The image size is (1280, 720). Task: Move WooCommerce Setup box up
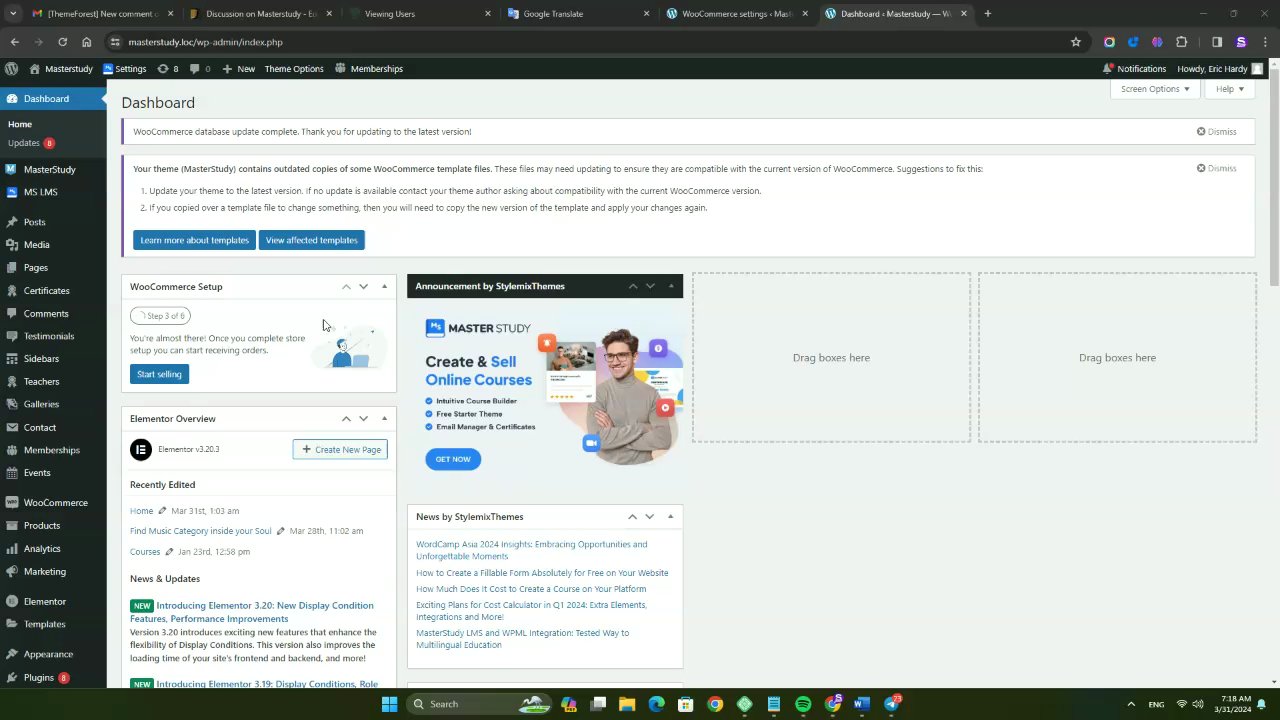346,287
